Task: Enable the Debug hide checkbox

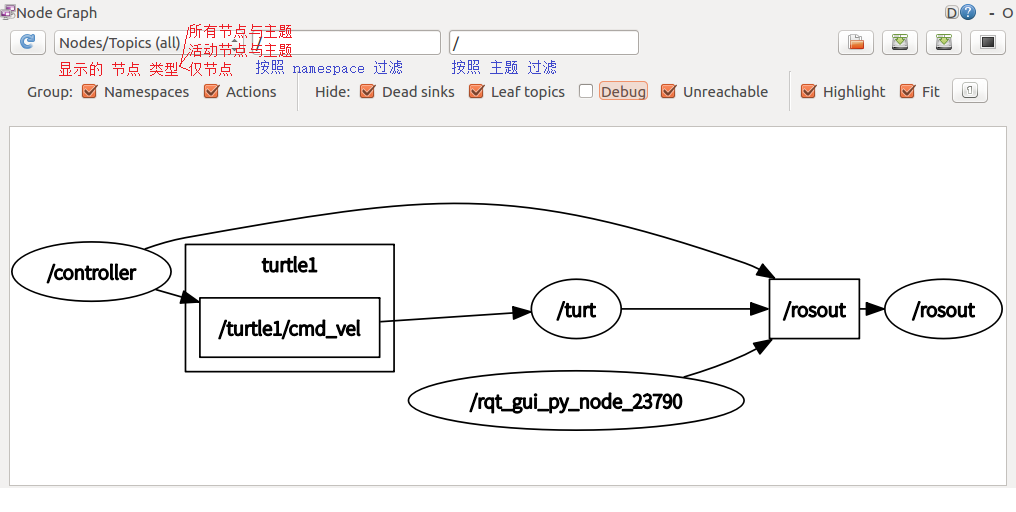Action: tap(586, 91)
